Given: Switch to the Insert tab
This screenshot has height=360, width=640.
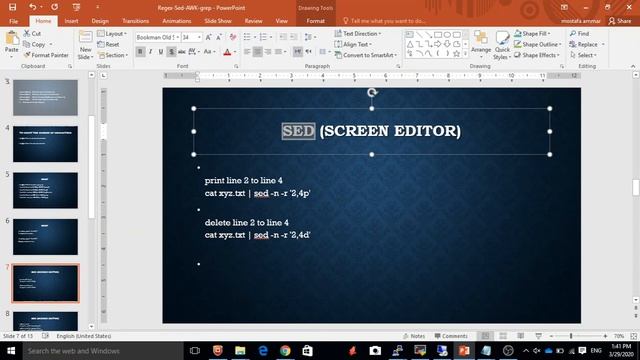Looking at the screenshot, I should click(71, 21).
